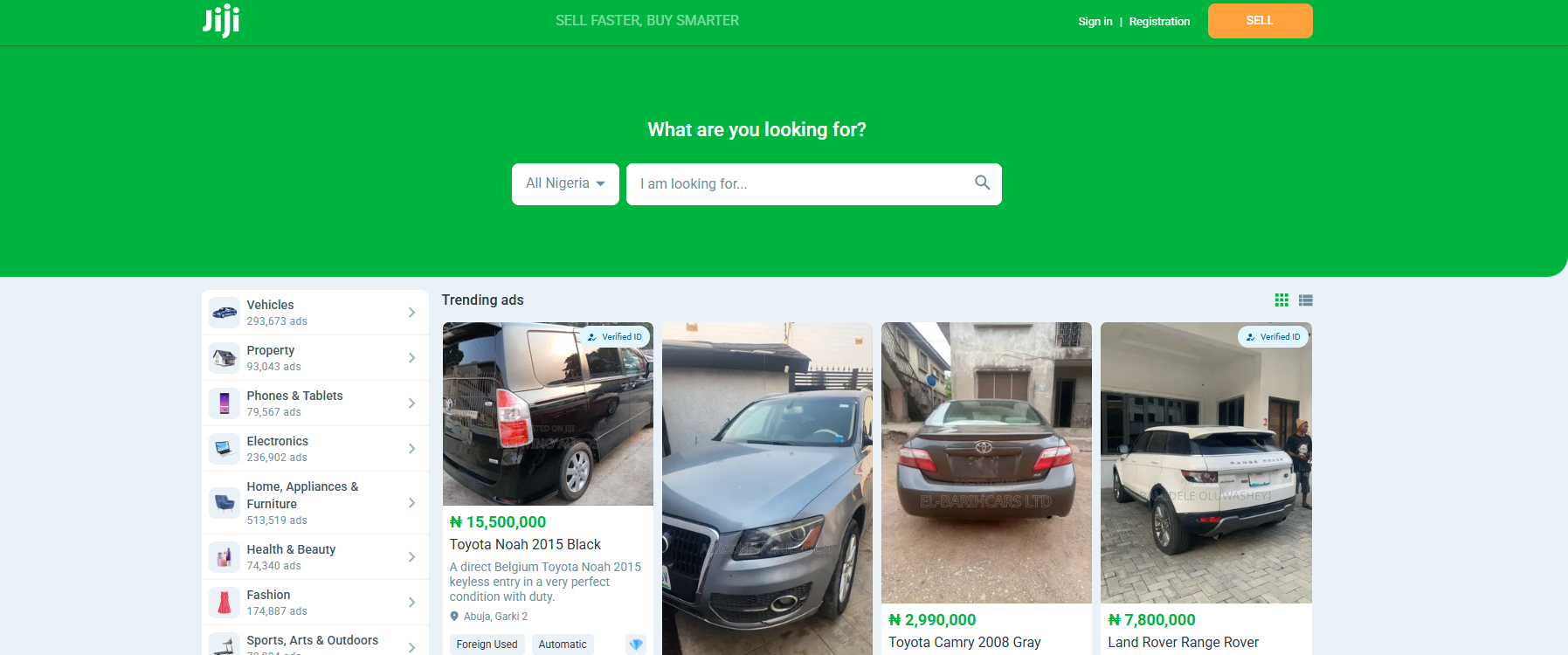Click the Health & Beauty icon
Image resolution: width=1568 pixels, height=655 pixels.
[224, 557]
